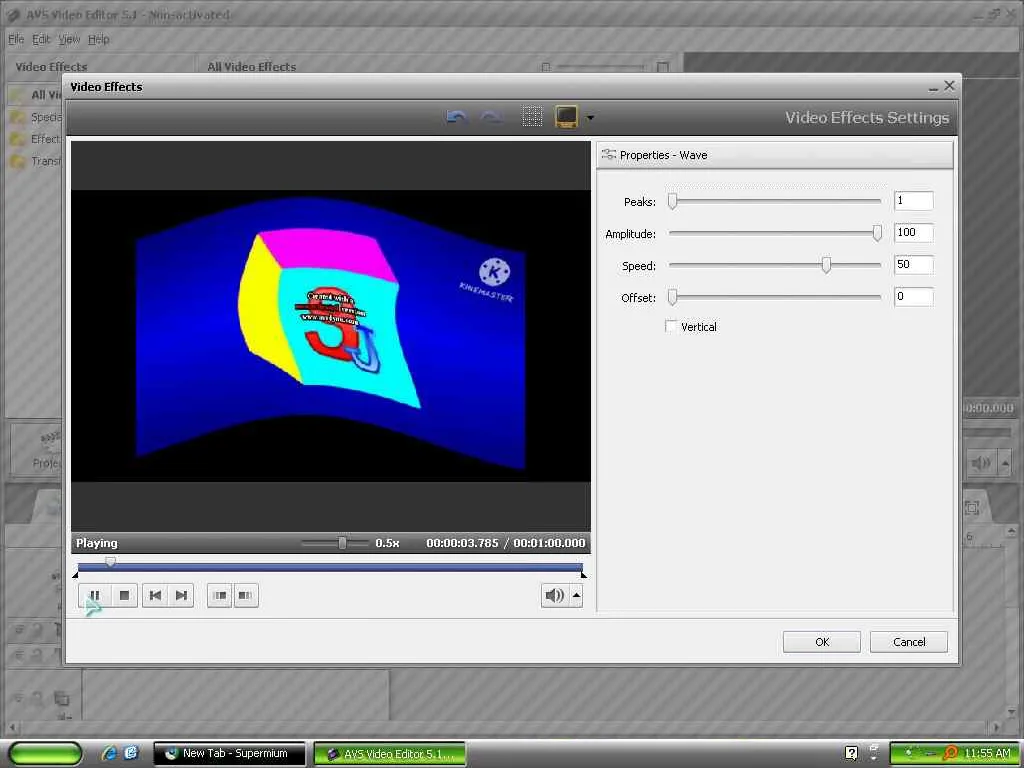Mute the preview with speaker icon
This screenshot has width=1024, height=768.
[554, 595]
